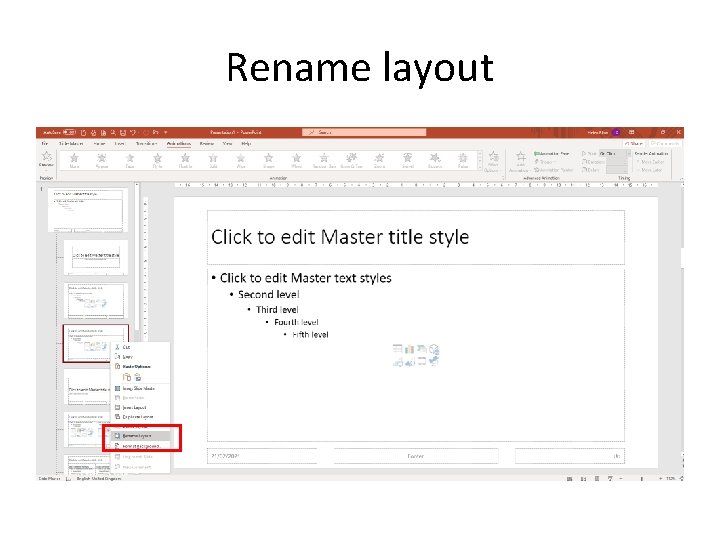Choose Duplicate Layout in context menu

pos(141,417)
